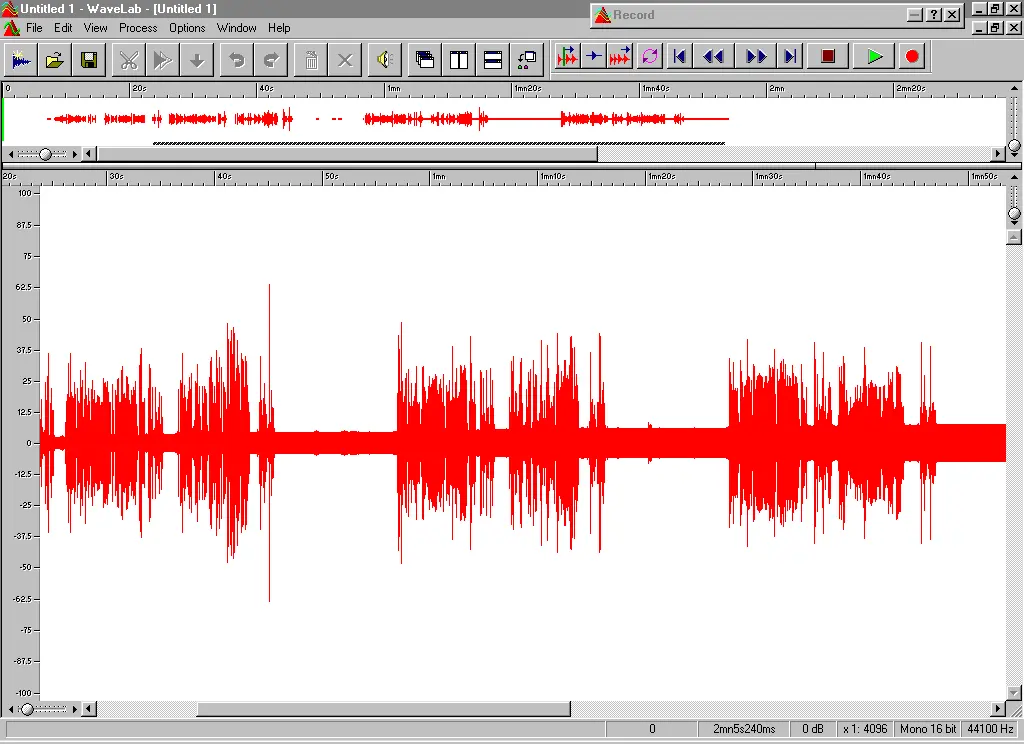Viewport: 1024px width, 744px height.
Task: Open the Process menu
Action: (x=138, y=28)
